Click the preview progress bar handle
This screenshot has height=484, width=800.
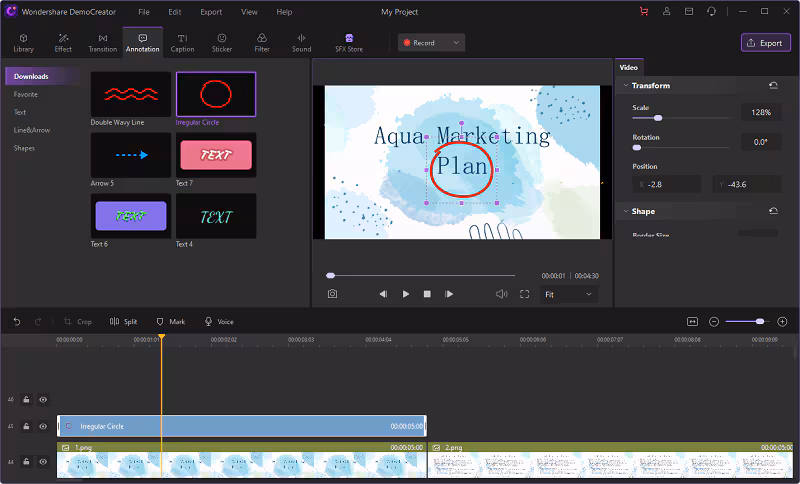[331, 275]
